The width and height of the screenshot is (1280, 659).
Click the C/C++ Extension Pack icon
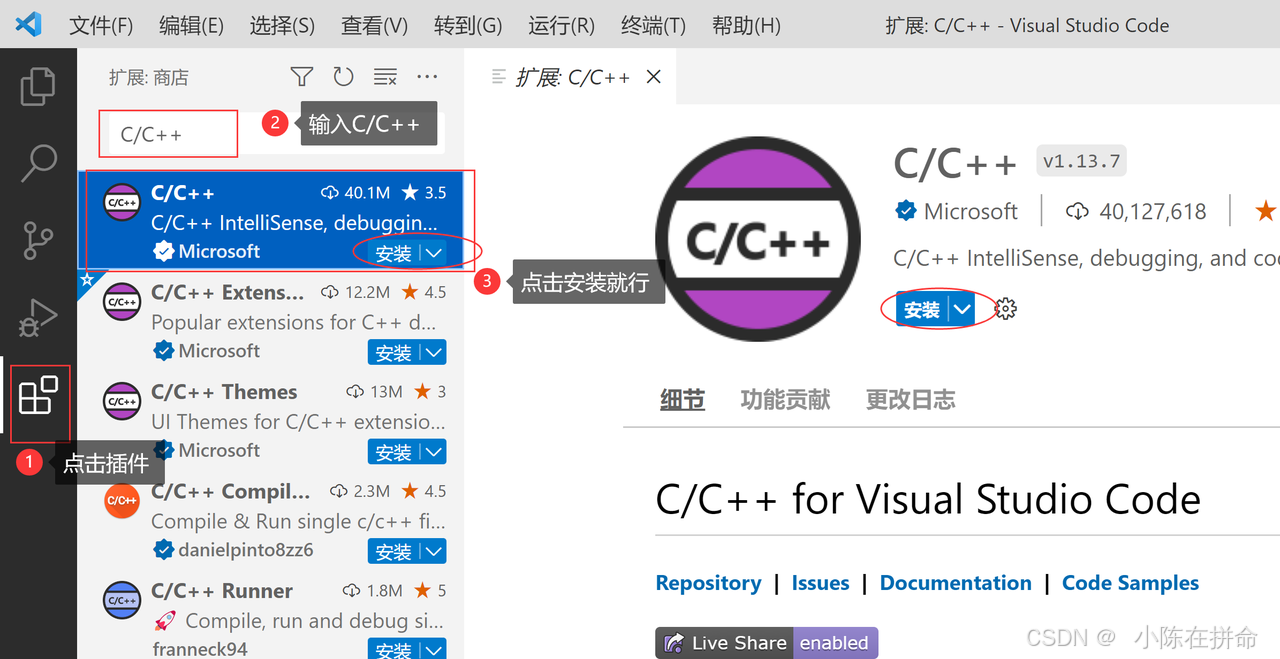[x=122, y=301]
